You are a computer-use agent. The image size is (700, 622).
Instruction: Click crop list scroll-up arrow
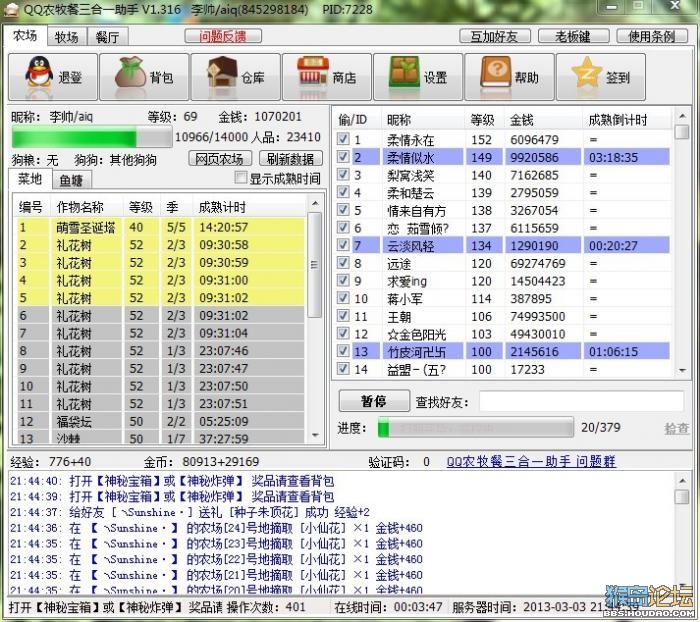click(315, 204)
